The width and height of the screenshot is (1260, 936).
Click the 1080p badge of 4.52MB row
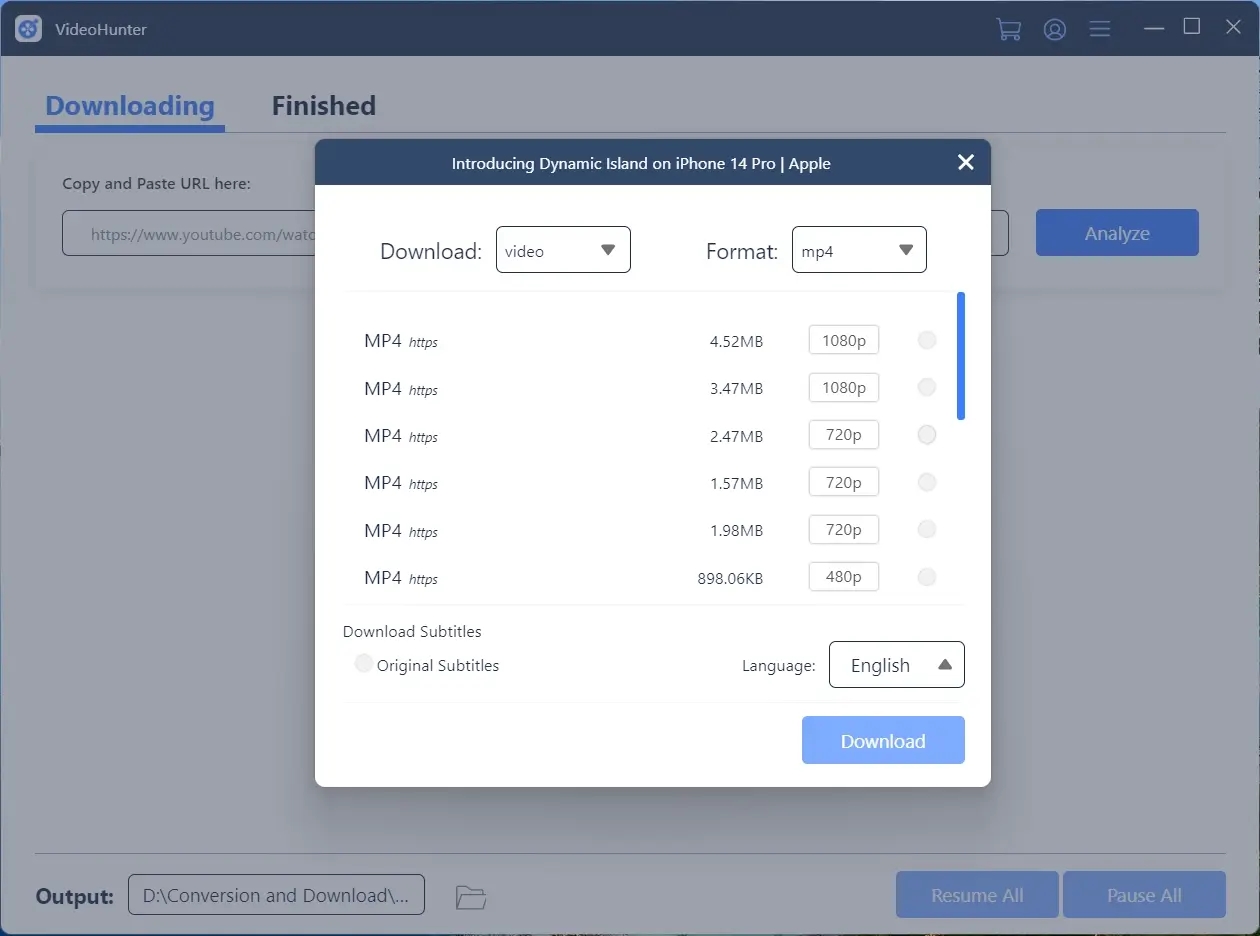click(x=843, y=340)
